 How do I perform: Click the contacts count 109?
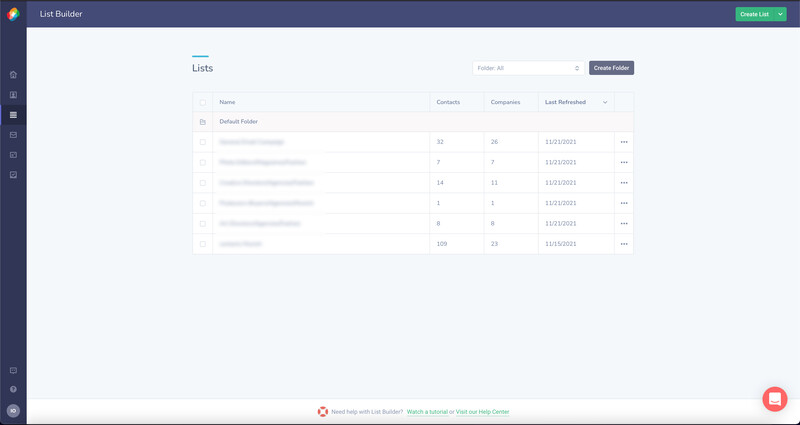[442, 244]
